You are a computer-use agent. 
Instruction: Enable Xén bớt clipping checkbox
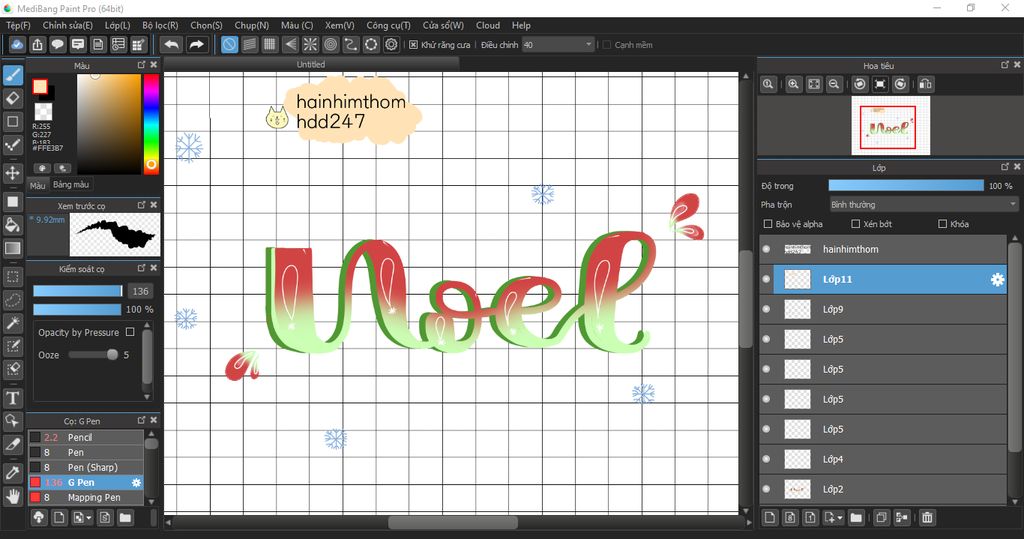pos(856,224)
